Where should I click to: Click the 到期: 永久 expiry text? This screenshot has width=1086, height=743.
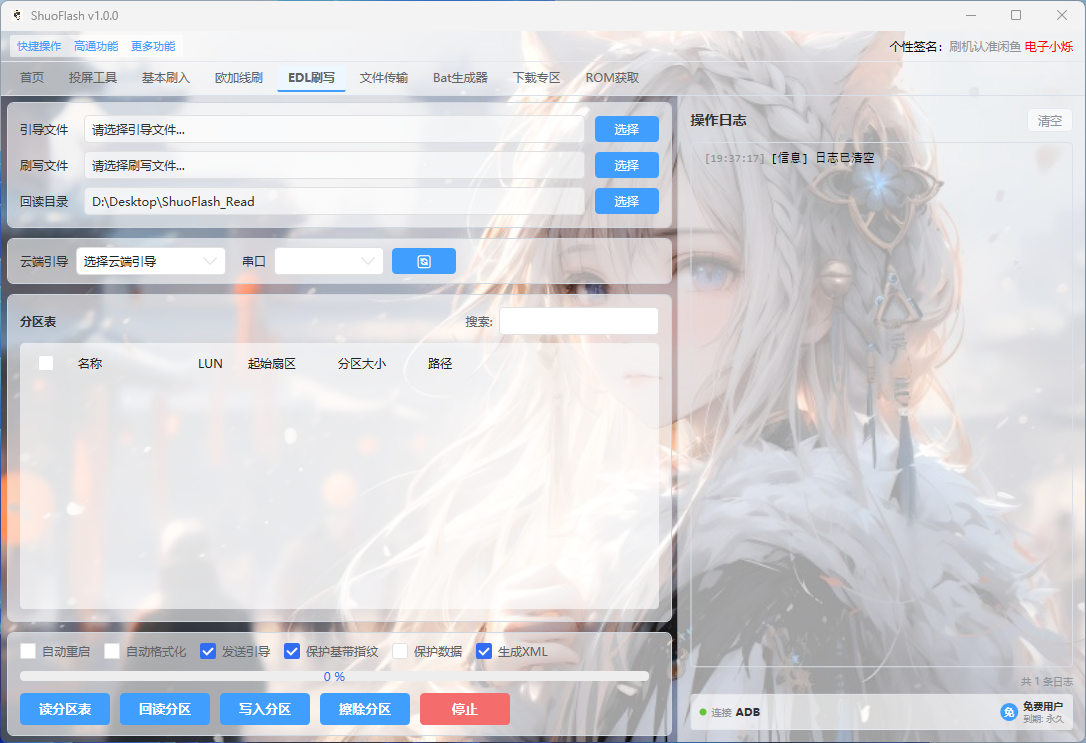(1043, 719)
